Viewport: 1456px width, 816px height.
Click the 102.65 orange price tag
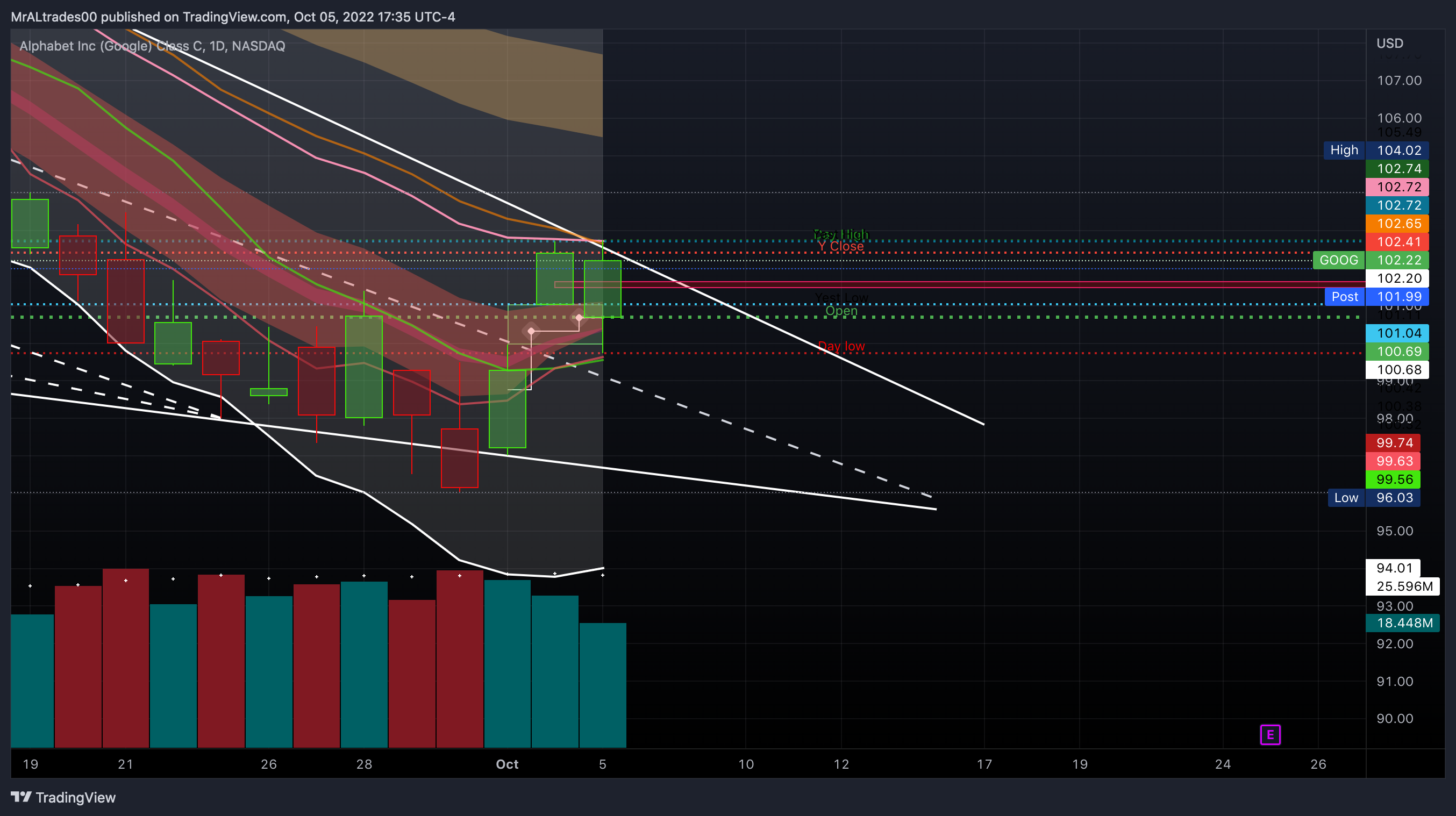point(1397,223)
